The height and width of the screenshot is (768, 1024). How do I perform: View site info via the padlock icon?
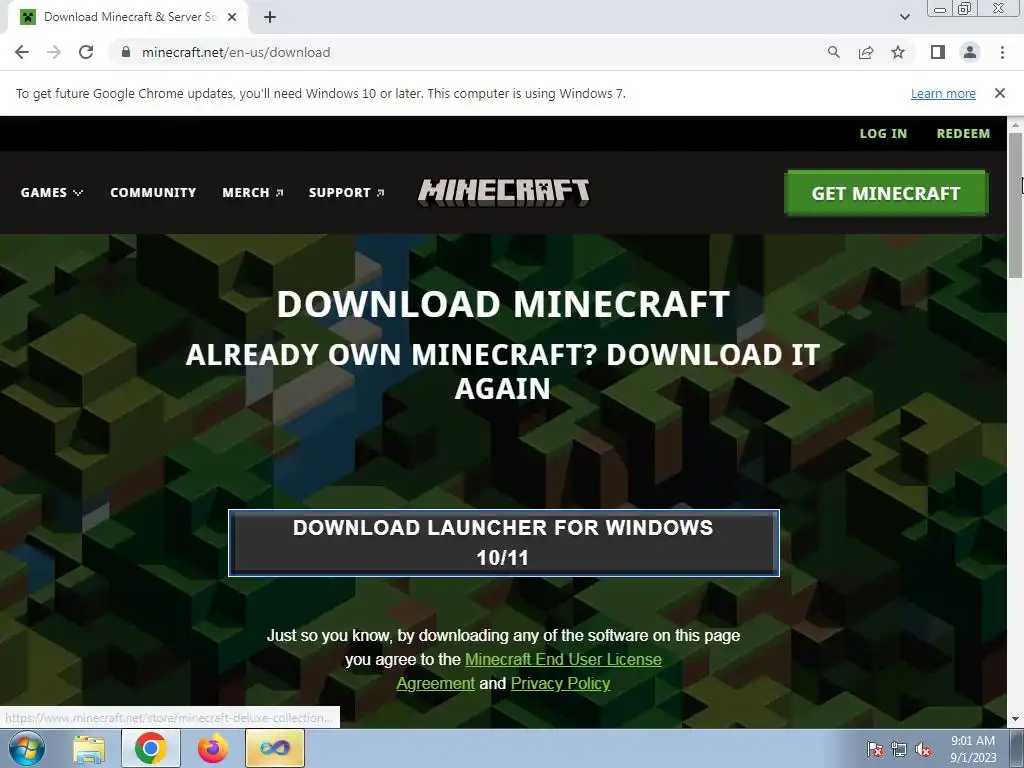(x=126, y=52)
